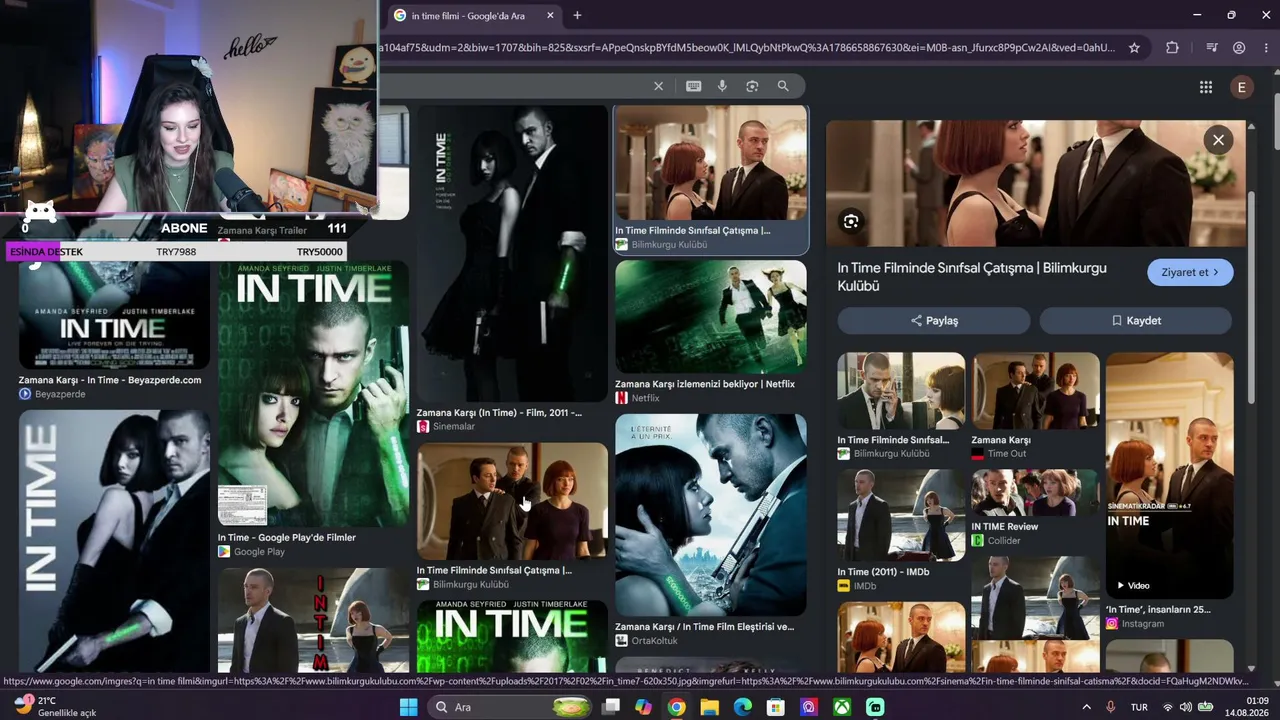
Task: Click the preview panel scrollbar
Action: click(x=1251, y=297)
